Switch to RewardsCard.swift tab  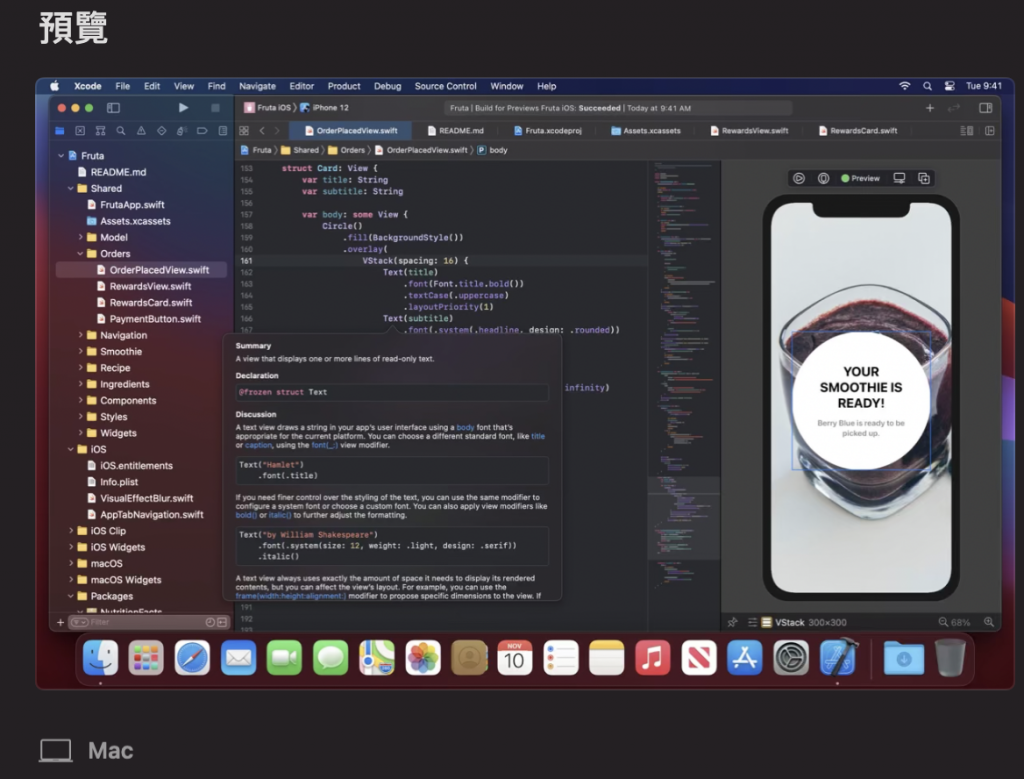(x=858, y=131)
